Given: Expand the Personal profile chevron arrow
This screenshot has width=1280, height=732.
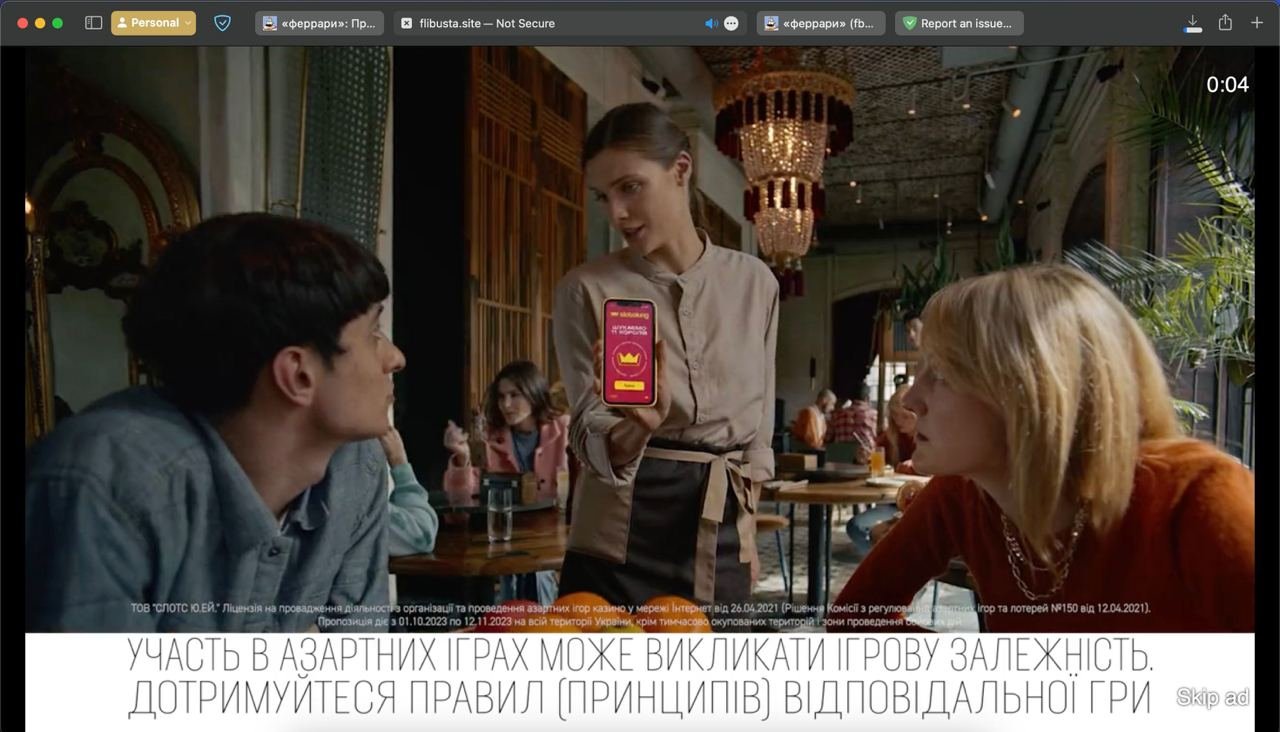Looking at the screenshot, I should click(187, 23).
